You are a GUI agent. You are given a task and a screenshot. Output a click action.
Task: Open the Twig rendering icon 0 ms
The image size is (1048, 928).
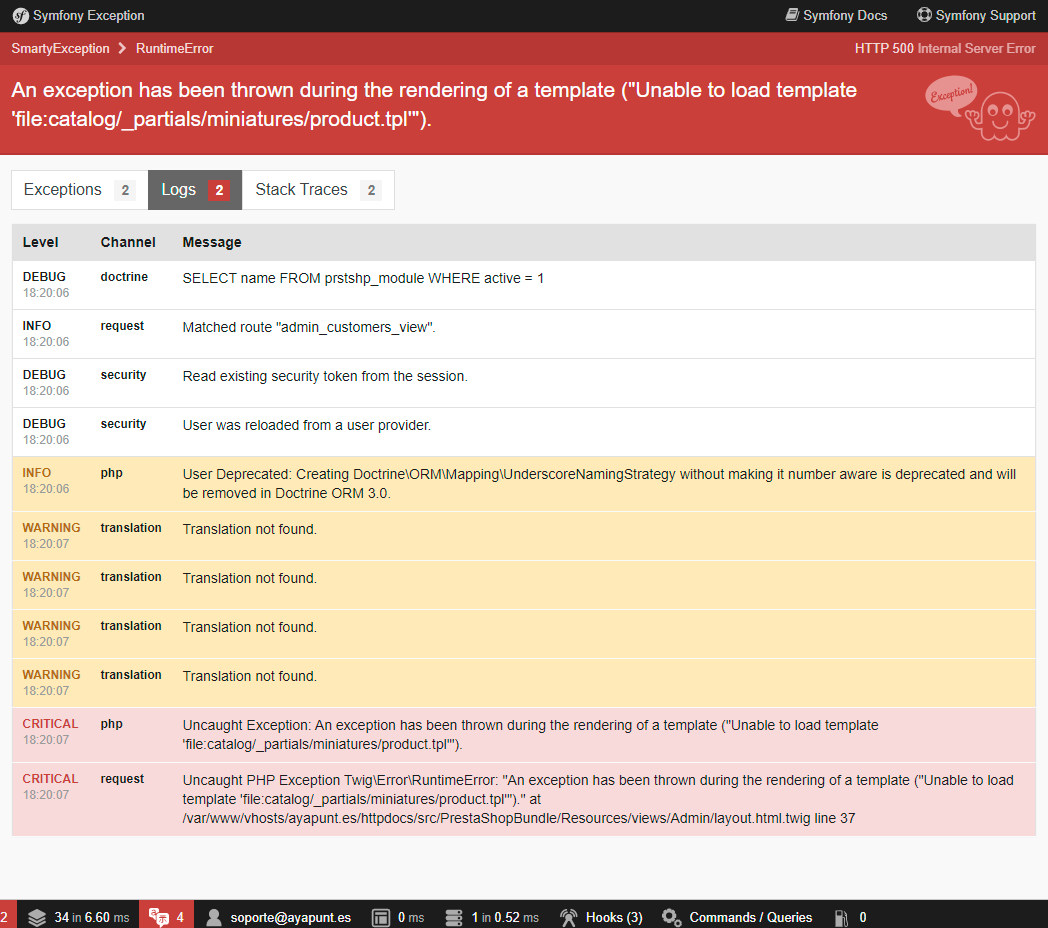[x=381, y=917]
